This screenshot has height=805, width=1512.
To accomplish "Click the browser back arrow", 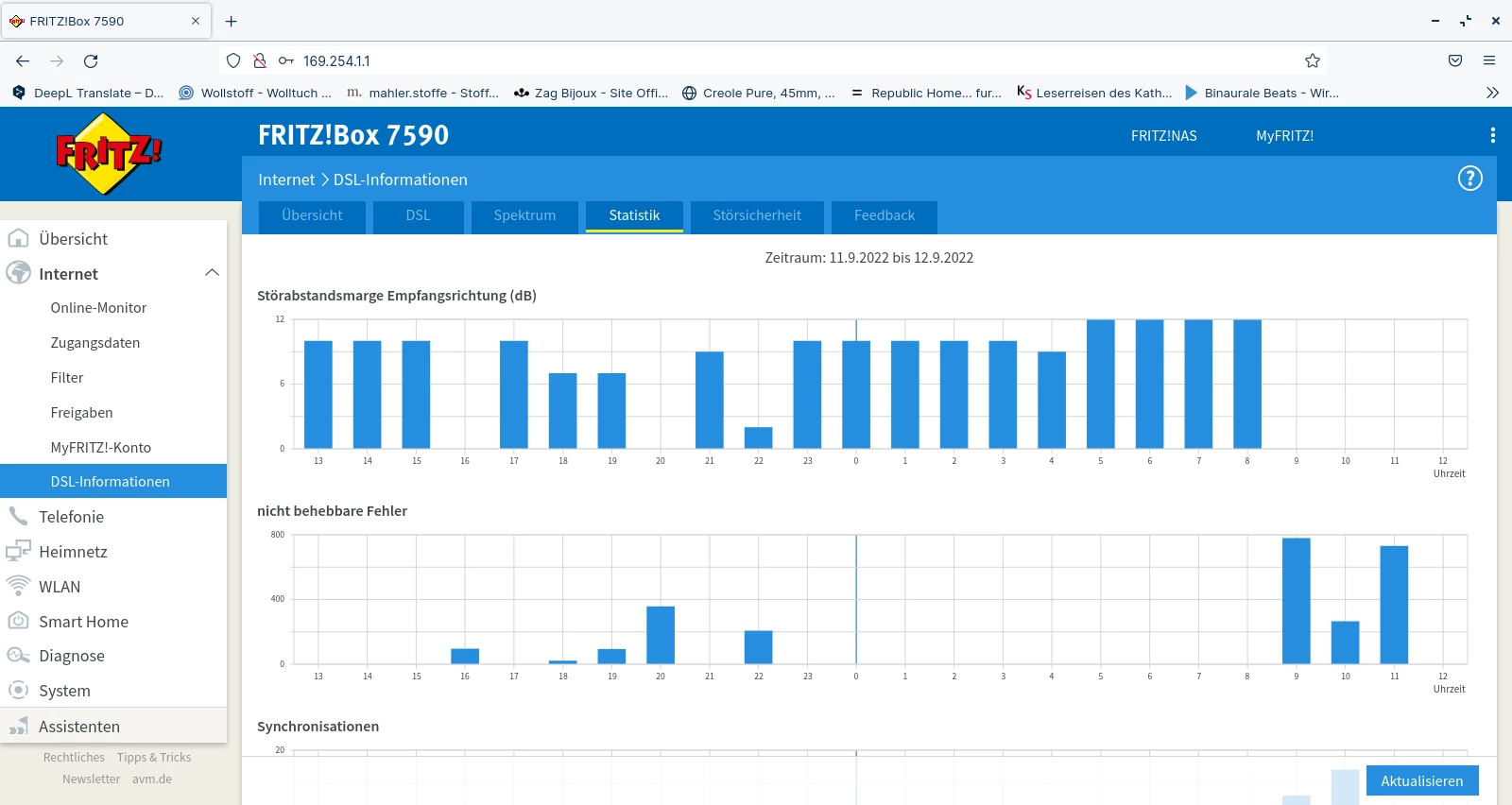I will [23, 61].
